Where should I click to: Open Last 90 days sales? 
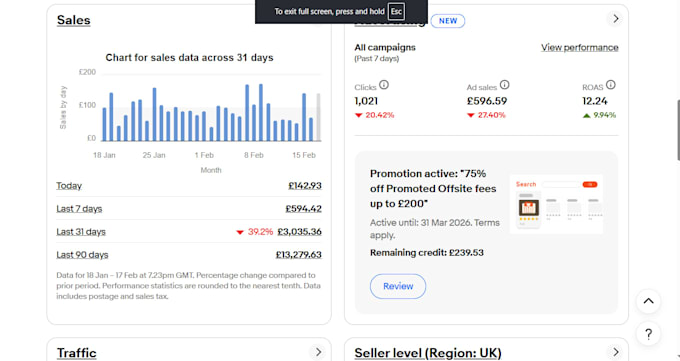point(82,255)
